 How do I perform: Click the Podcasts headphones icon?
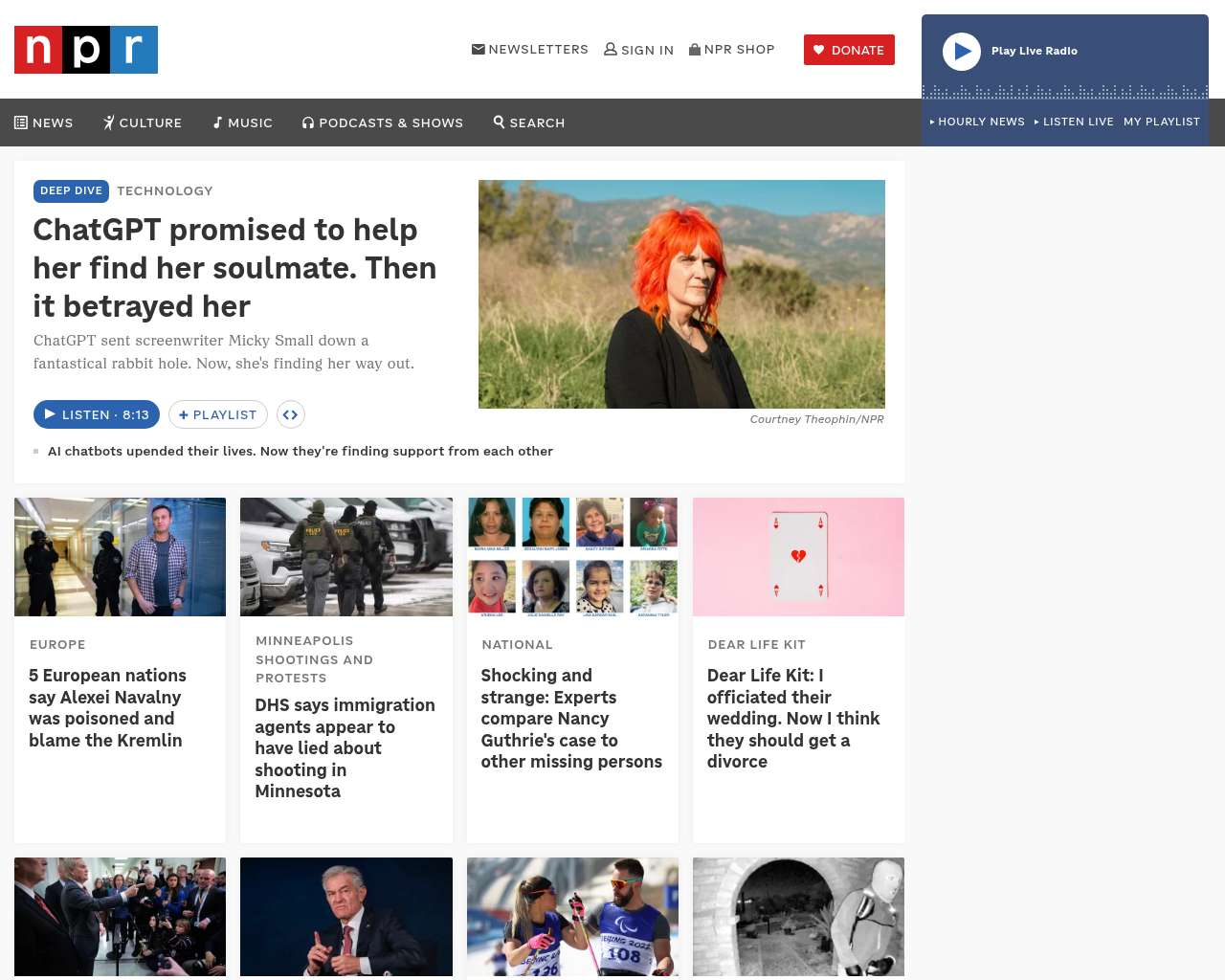click(308, 122)
